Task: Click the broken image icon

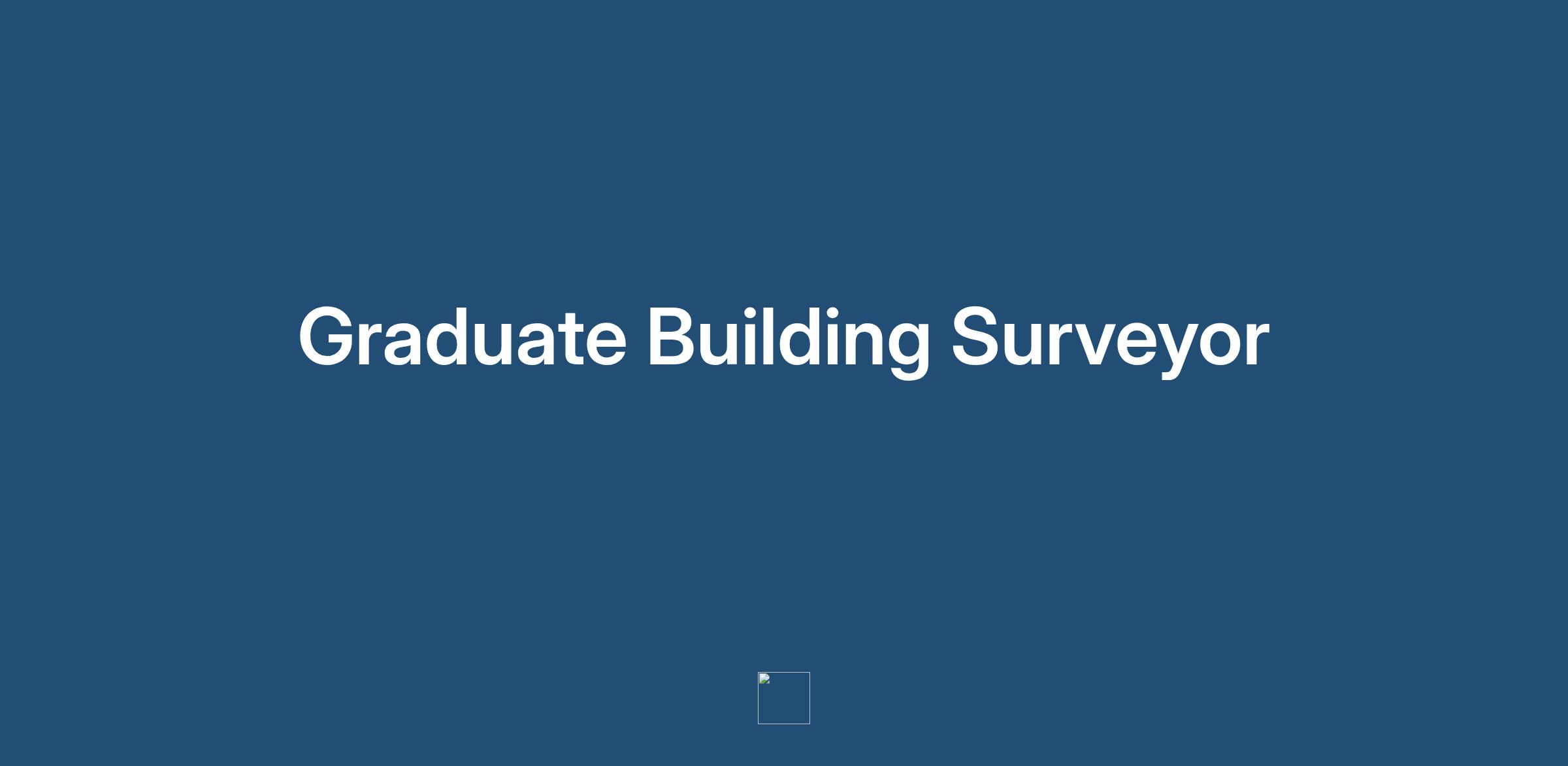Action: click(x=764, y=679)
